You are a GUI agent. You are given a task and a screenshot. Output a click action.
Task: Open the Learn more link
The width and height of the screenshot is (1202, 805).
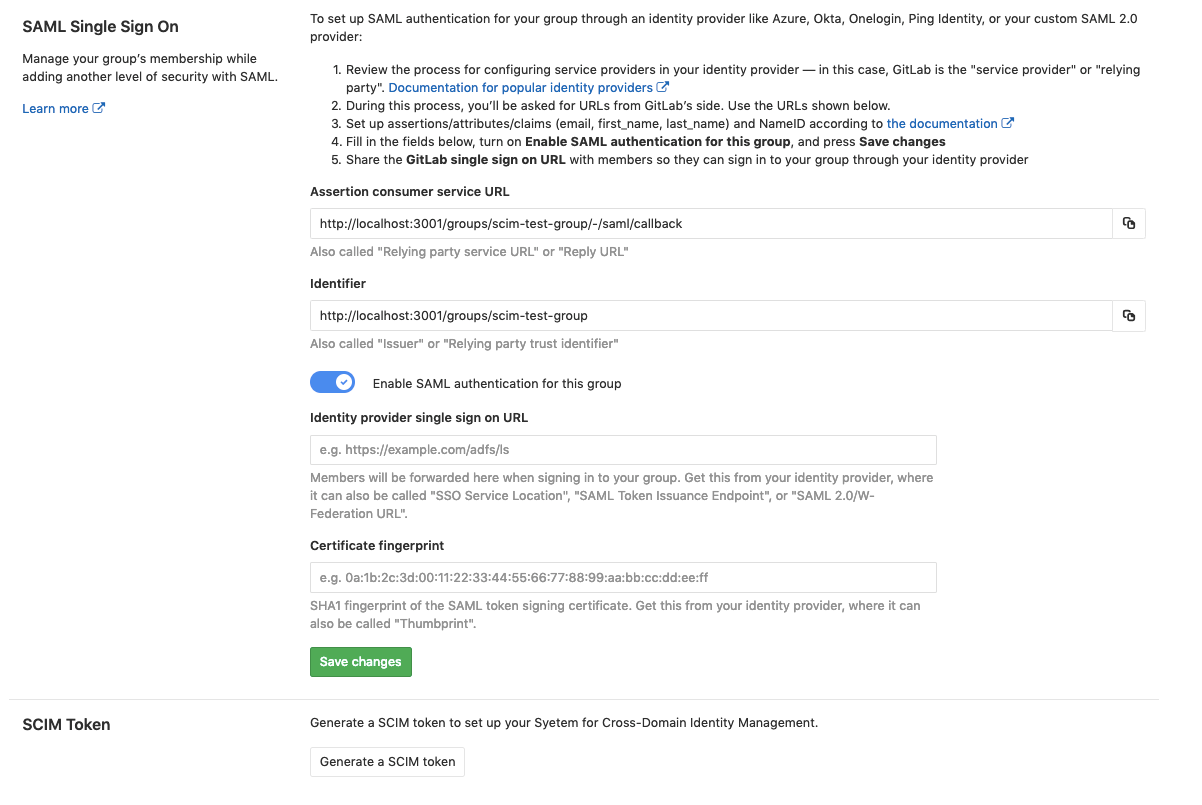click(55, 108)
